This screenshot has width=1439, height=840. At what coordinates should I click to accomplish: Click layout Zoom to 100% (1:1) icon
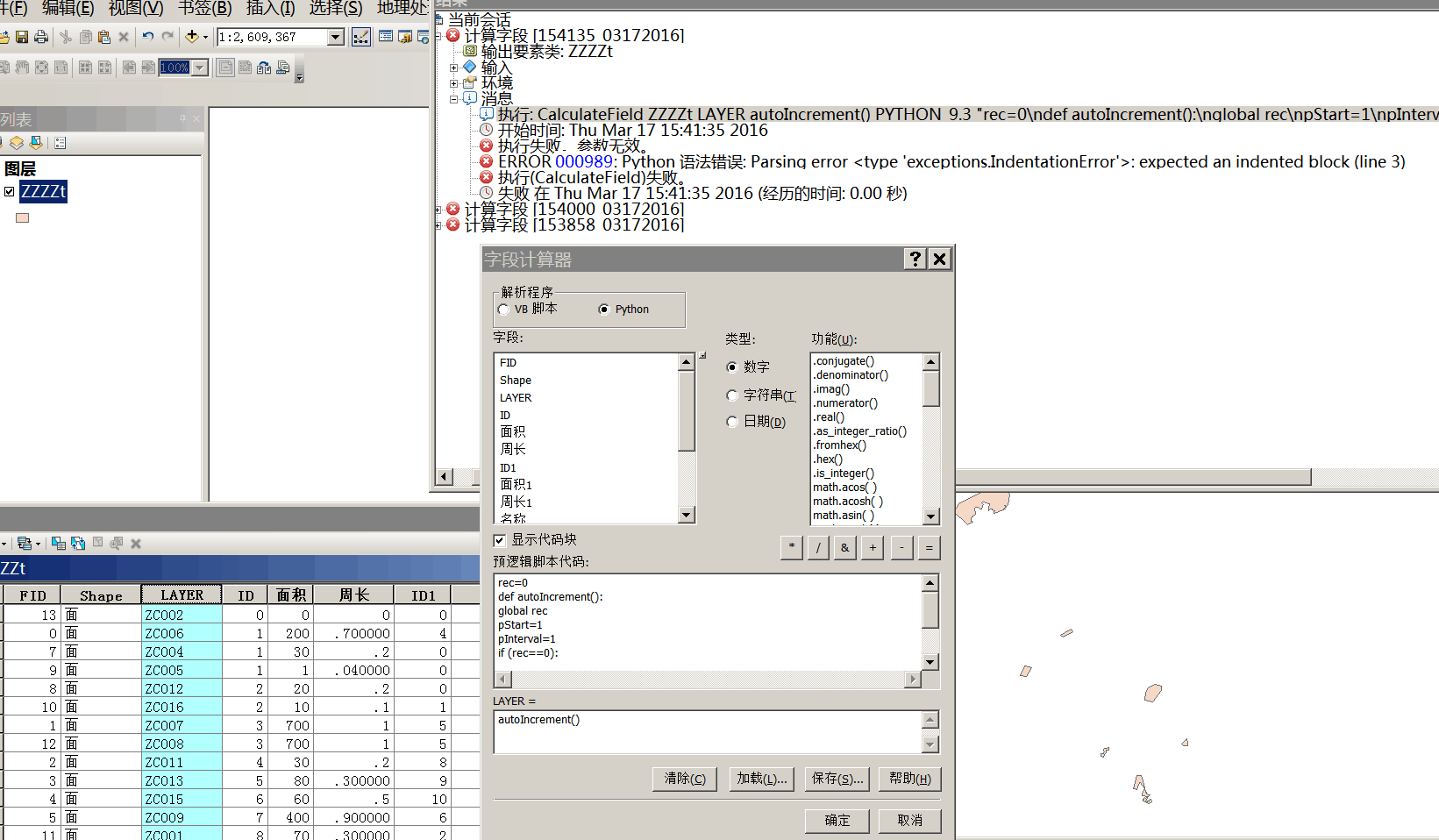point(61,68)
